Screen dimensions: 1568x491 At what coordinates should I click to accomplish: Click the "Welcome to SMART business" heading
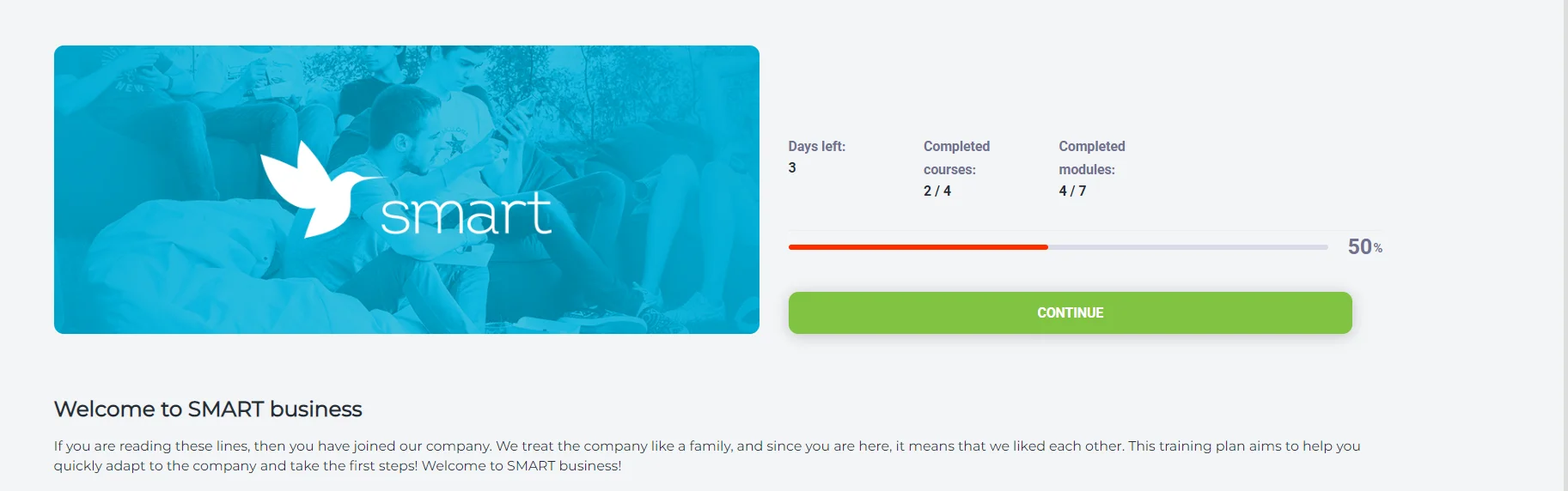(208, 409)
